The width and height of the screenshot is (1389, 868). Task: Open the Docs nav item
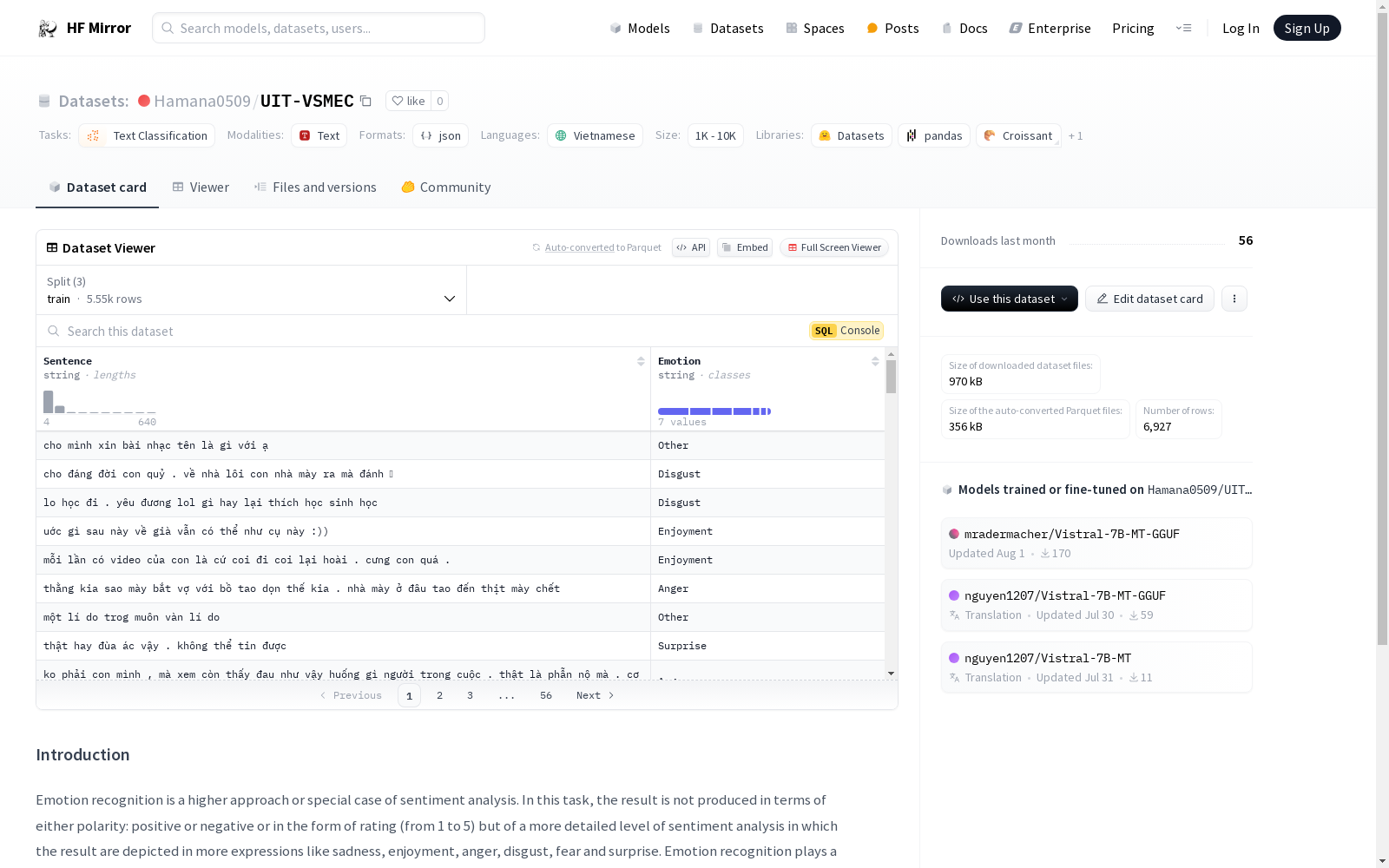(x=964, y=29)
